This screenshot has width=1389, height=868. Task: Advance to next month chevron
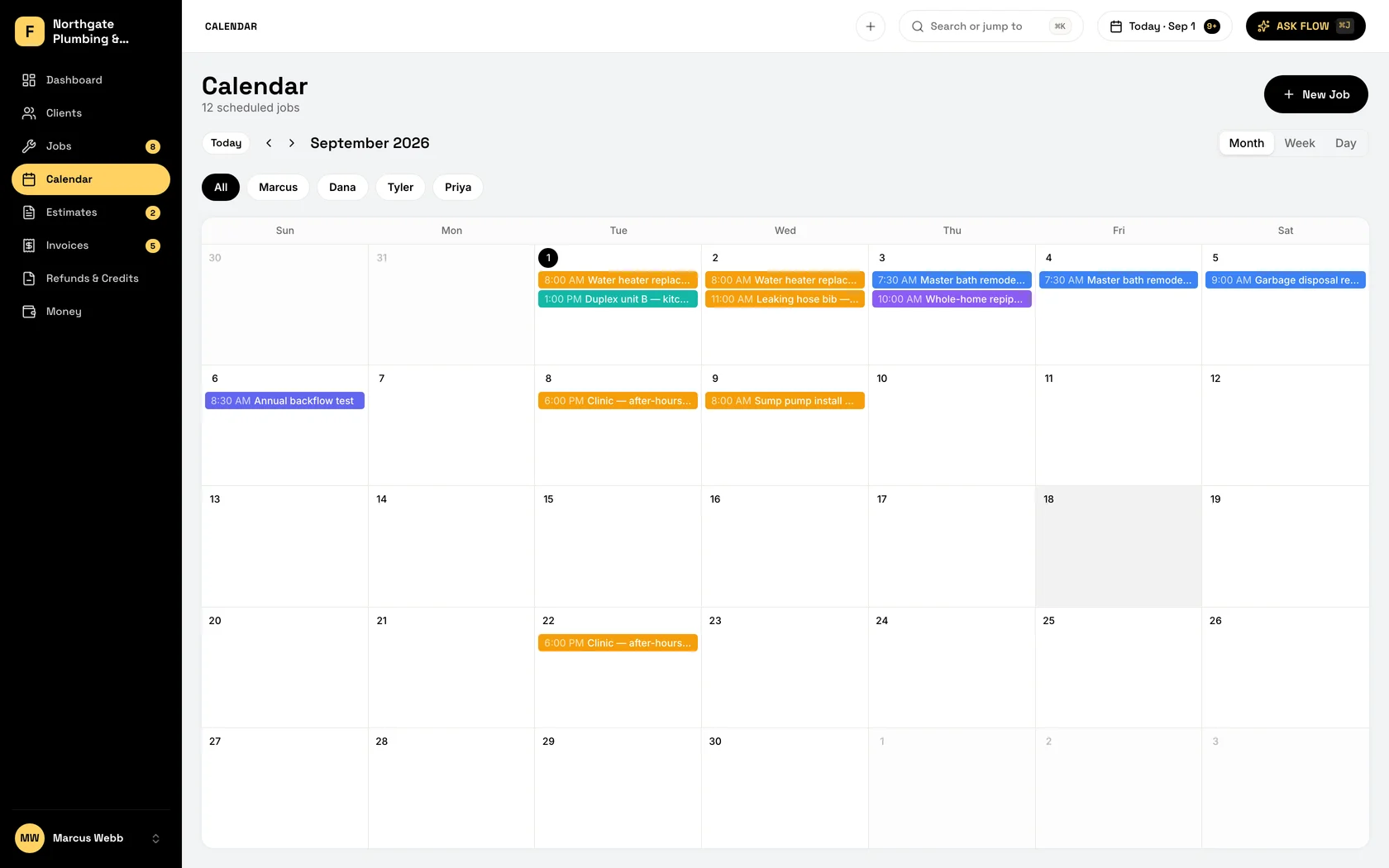point(292,143)
